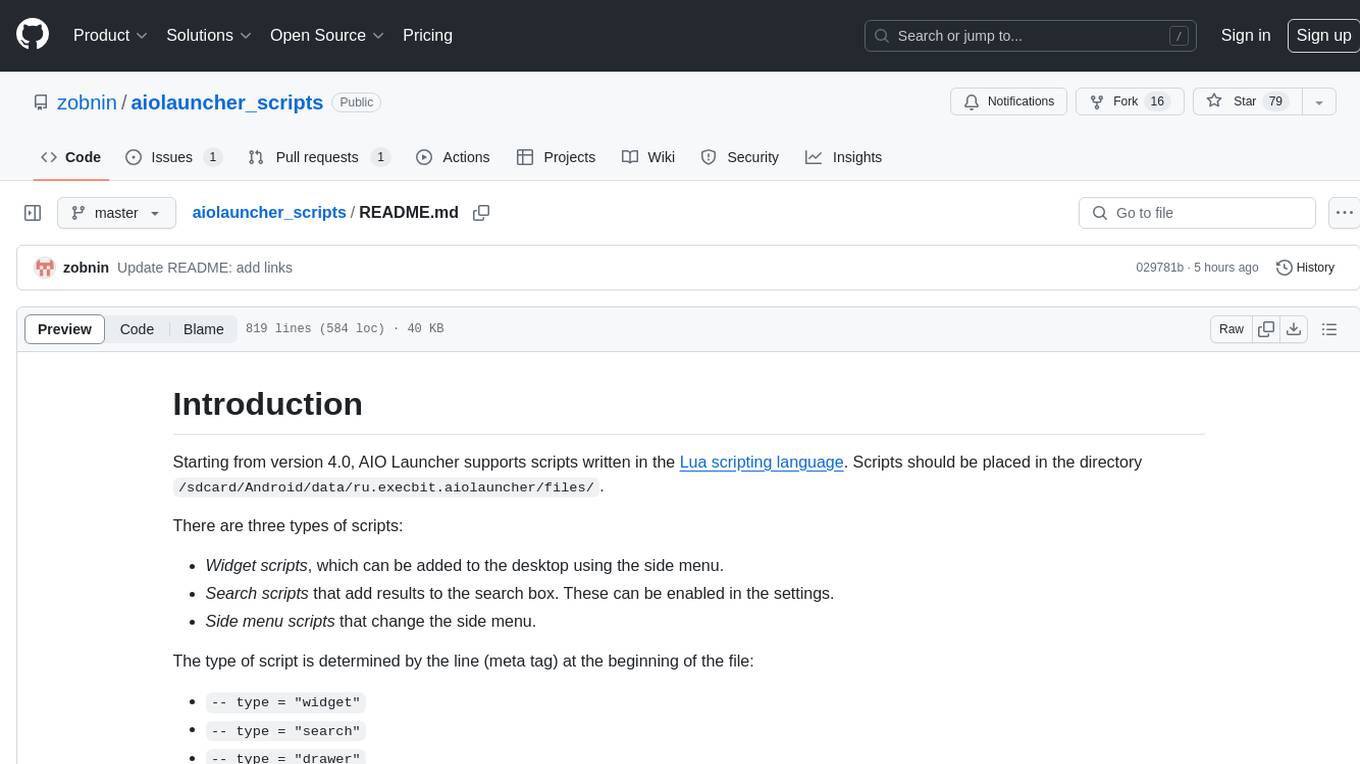Screen dimensions: 1360x764
Task: Select the Code view
Action: (137, 329)
